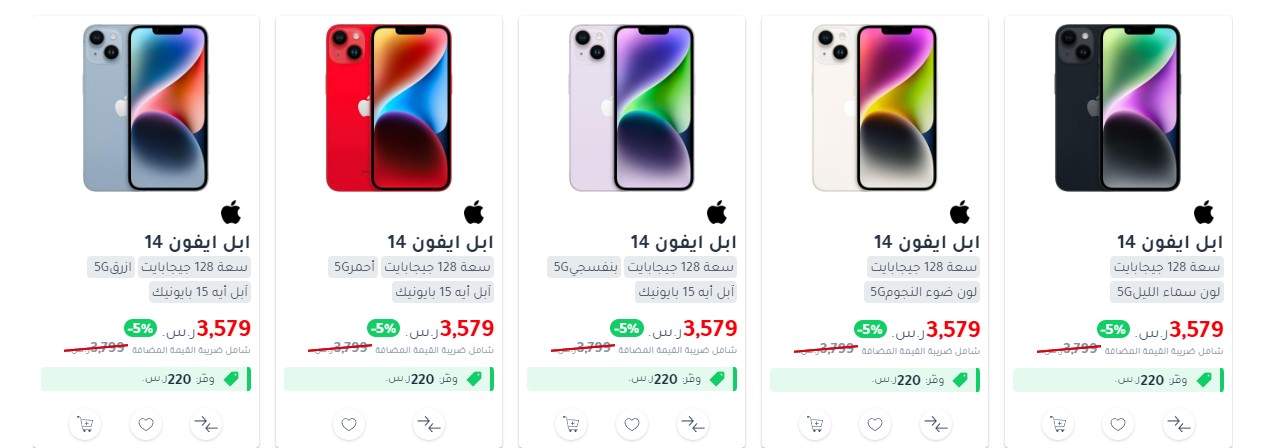Viewport: 1272px width, 448px height.
Task: Click Apple logo on starlight iPhone card
Action: [x=960, y=212]
